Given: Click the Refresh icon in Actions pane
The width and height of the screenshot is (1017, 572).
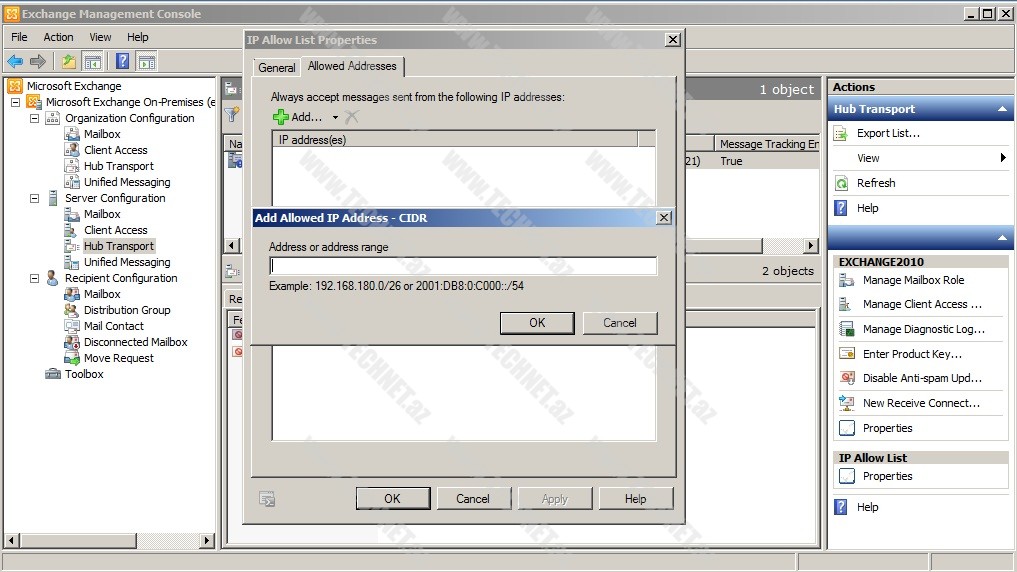Looking at the screenshot, I should (x=842, y=183).
